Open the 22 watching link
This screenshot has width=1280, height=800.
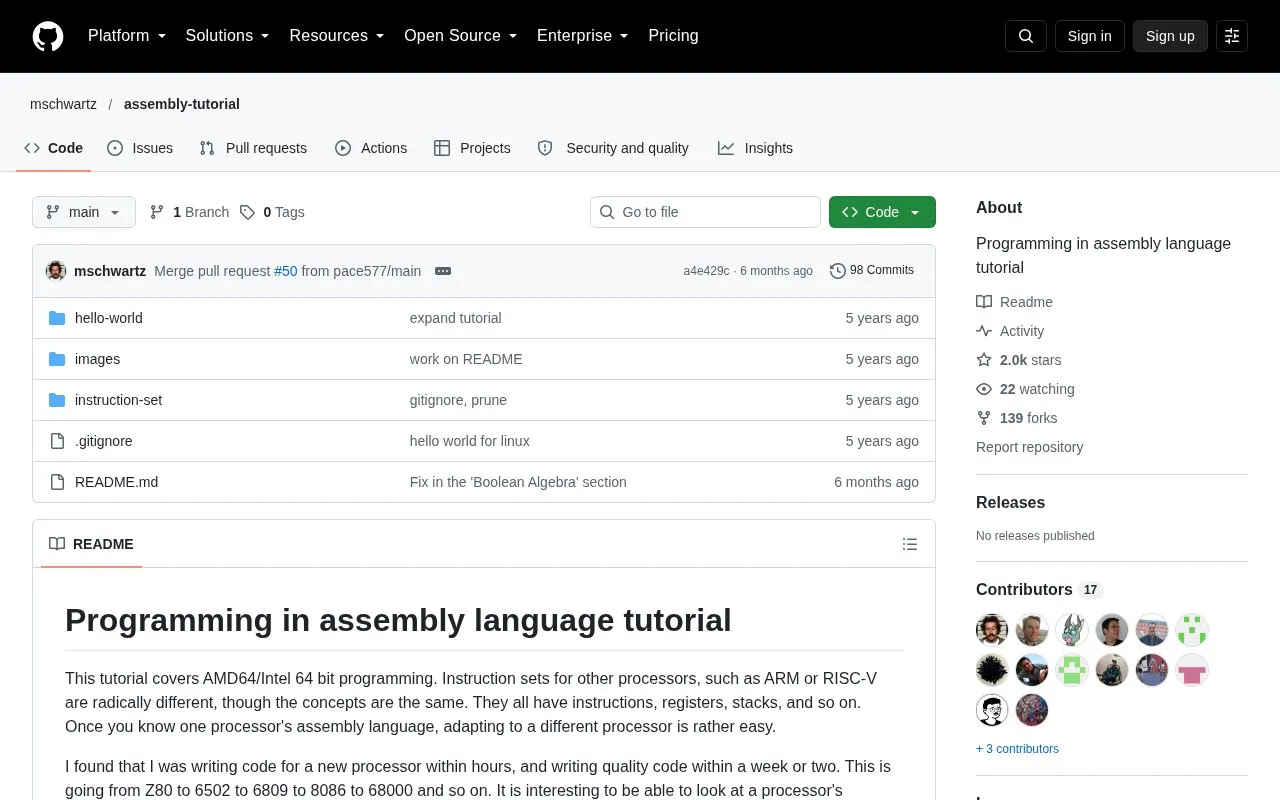[x=1025, y=389]
